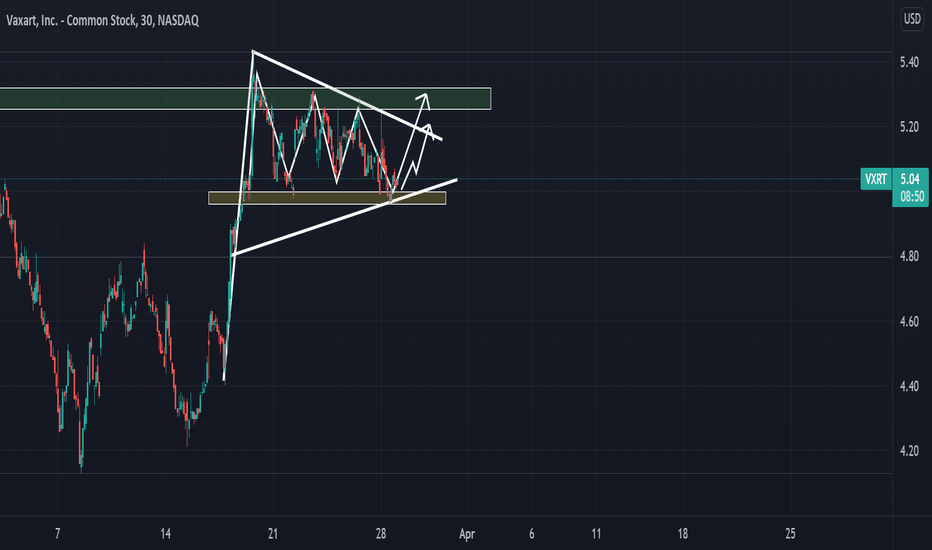Select the yellow support zone rectangle
Viewport: 932px width, 550px height.
point(327,198)
